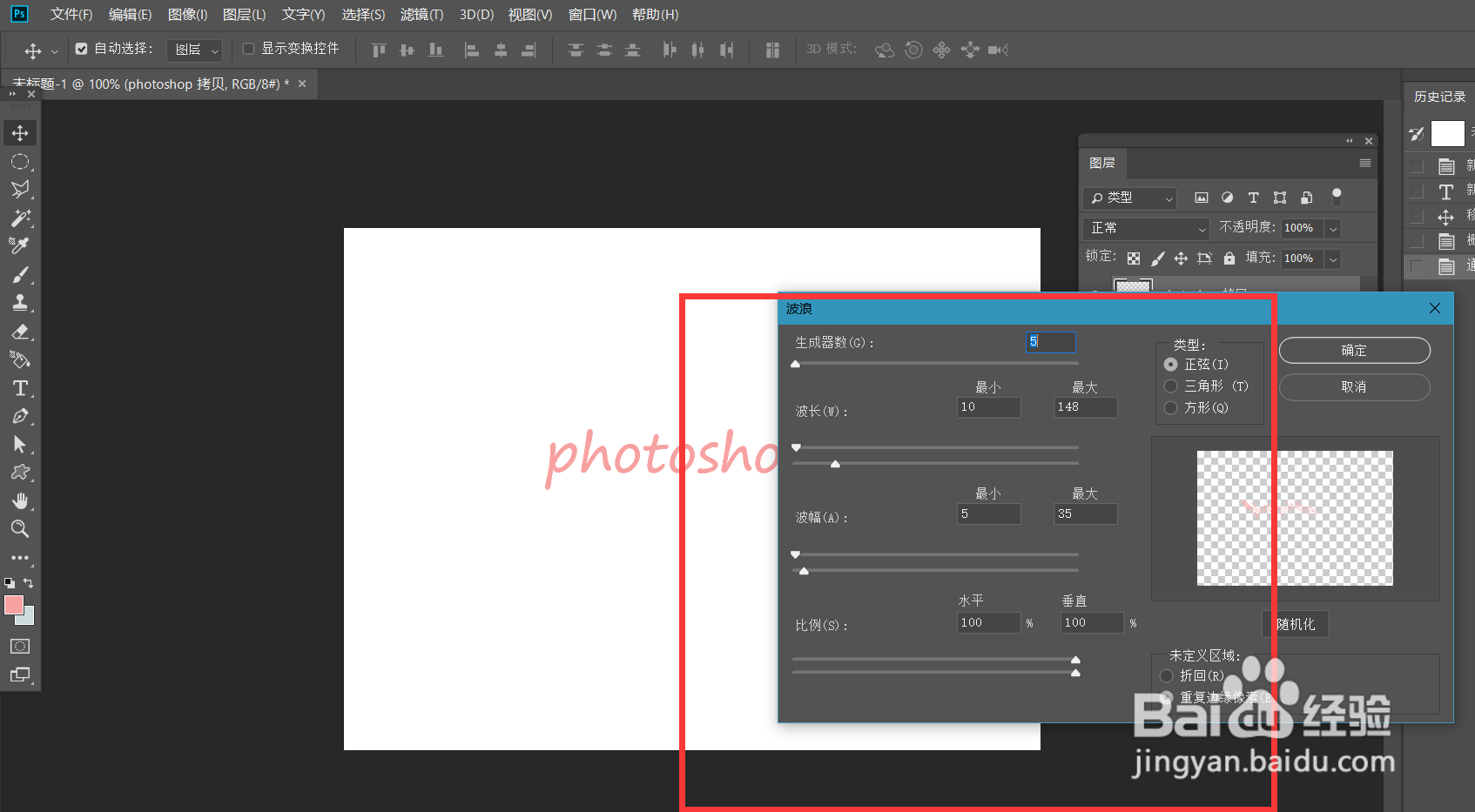Image resolution: width=1475 pixels, height=812 pixels.
Task: Click lock image pixels brush icon
Action: [1157, 258]
